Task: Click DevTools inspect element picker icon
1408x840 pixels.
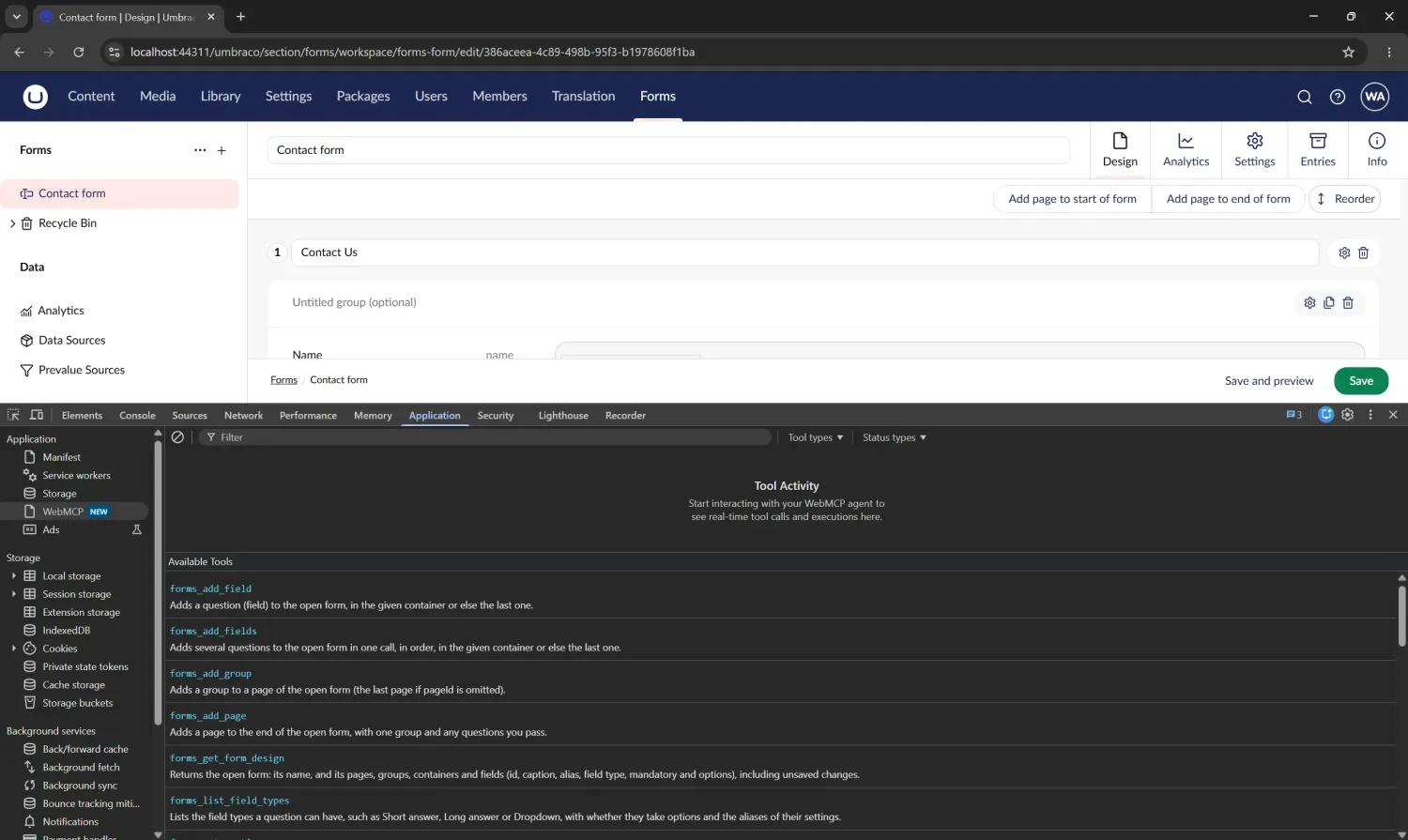Action: click(13, 415)
